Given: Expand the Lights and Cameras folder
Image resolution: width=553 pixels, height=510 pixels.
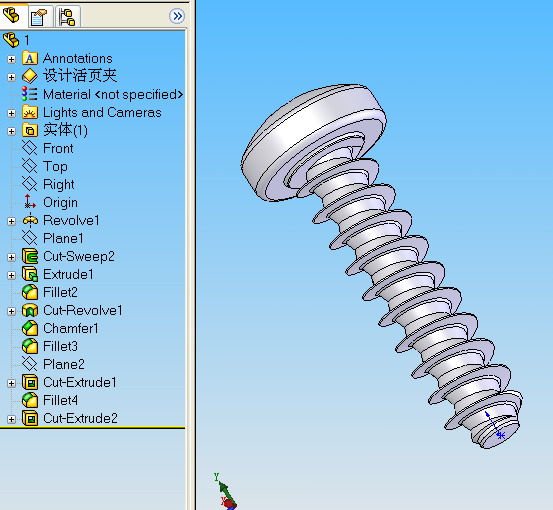Looking at the screenshot, I should pos(11,113).
